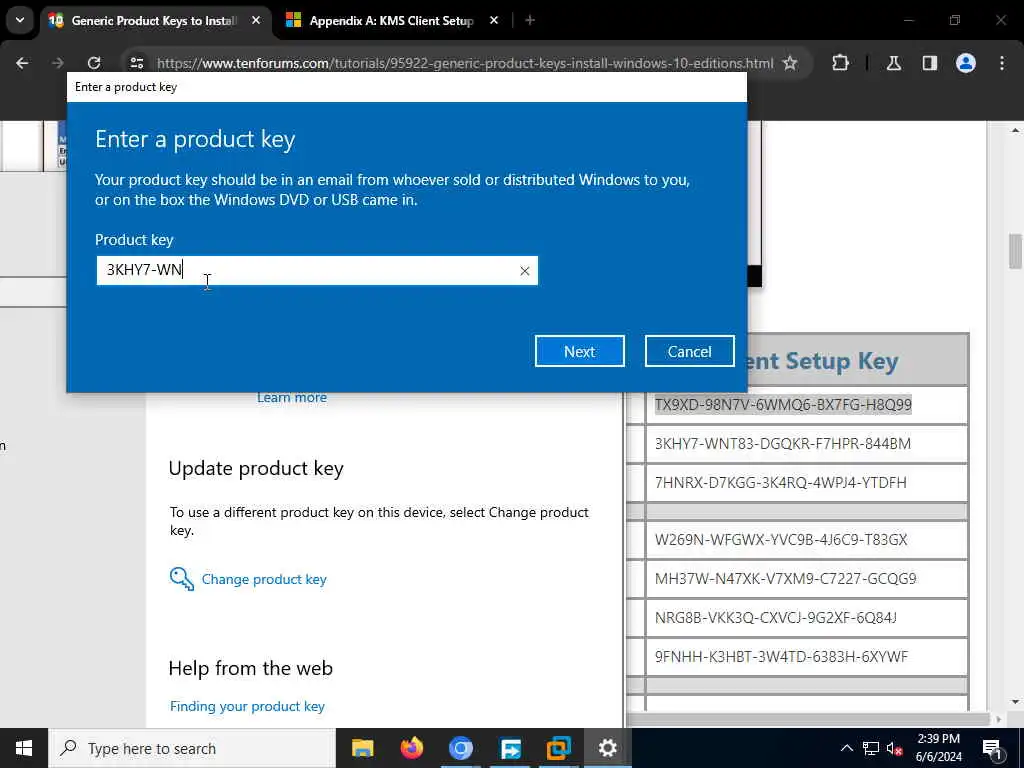Screen dimensions: 1024x768
Task: Select key TX9XD-98N7V-6WMQ6-BX7FG-H8Q99
Action: point(783,405)
